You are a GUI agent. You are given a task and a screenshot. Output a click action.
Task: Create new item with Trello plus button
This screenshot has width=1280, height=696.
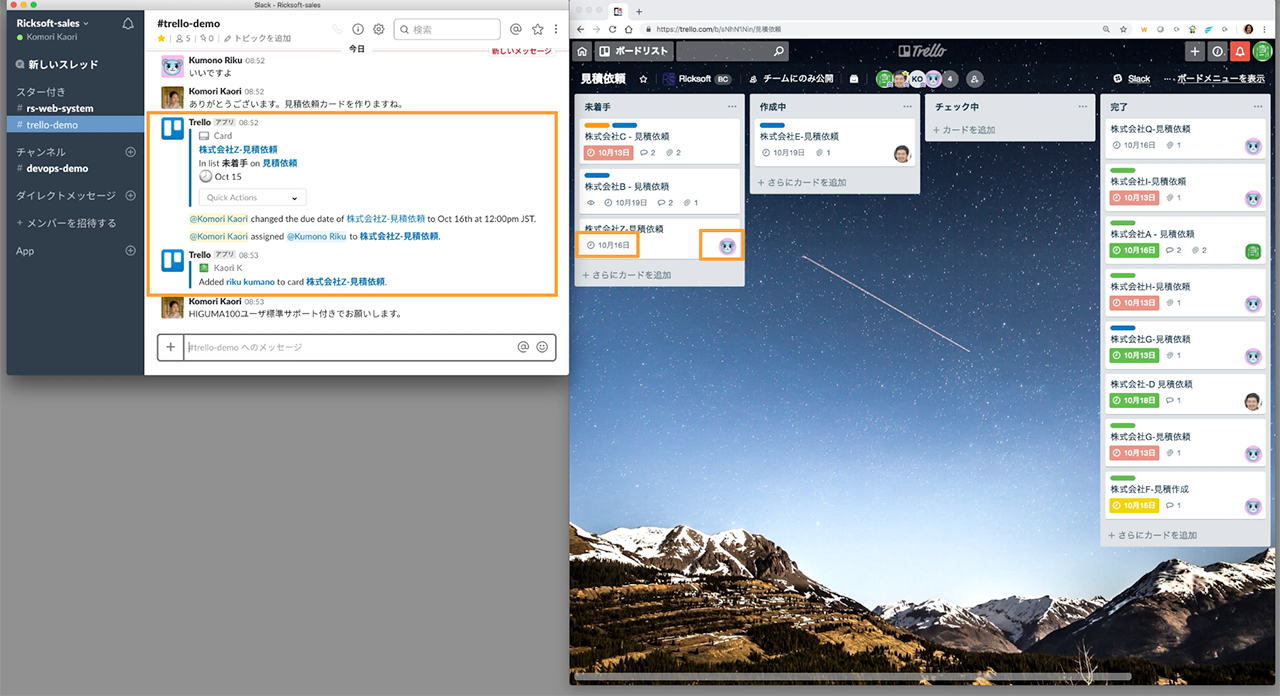pyautogui.click(x=1195, y=51)
